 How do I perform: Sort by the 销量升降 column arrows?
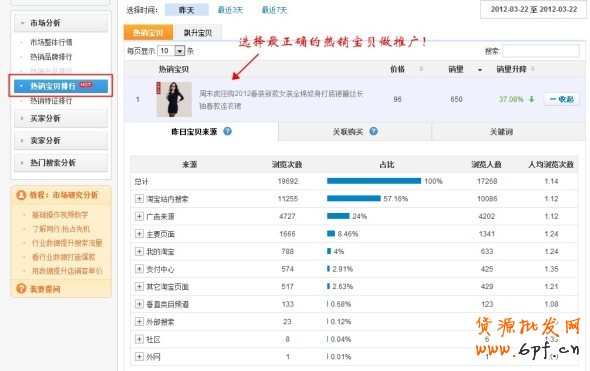click(532, 69)
